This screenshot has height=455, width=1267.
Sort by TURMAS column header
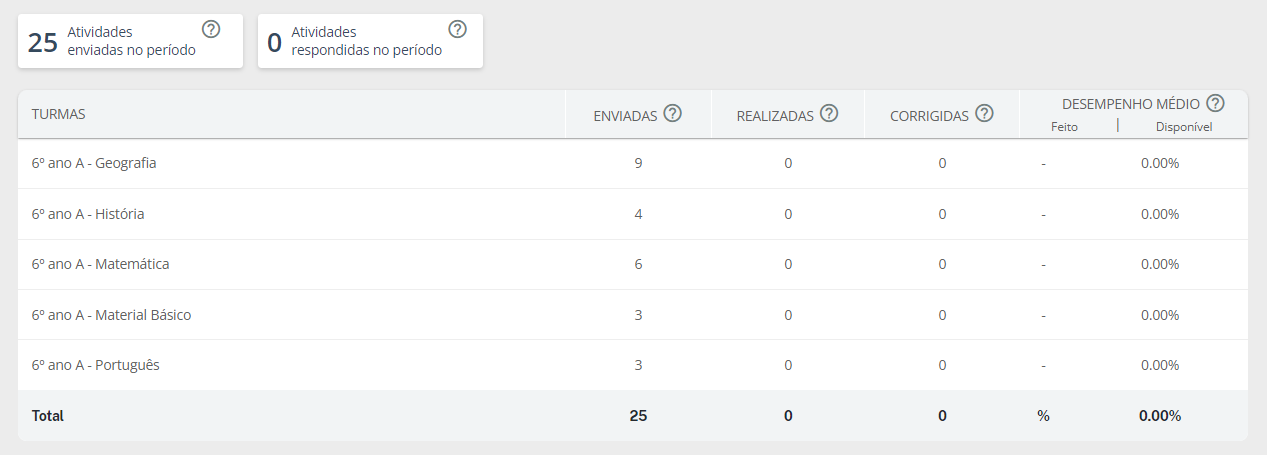click(58, 114)
